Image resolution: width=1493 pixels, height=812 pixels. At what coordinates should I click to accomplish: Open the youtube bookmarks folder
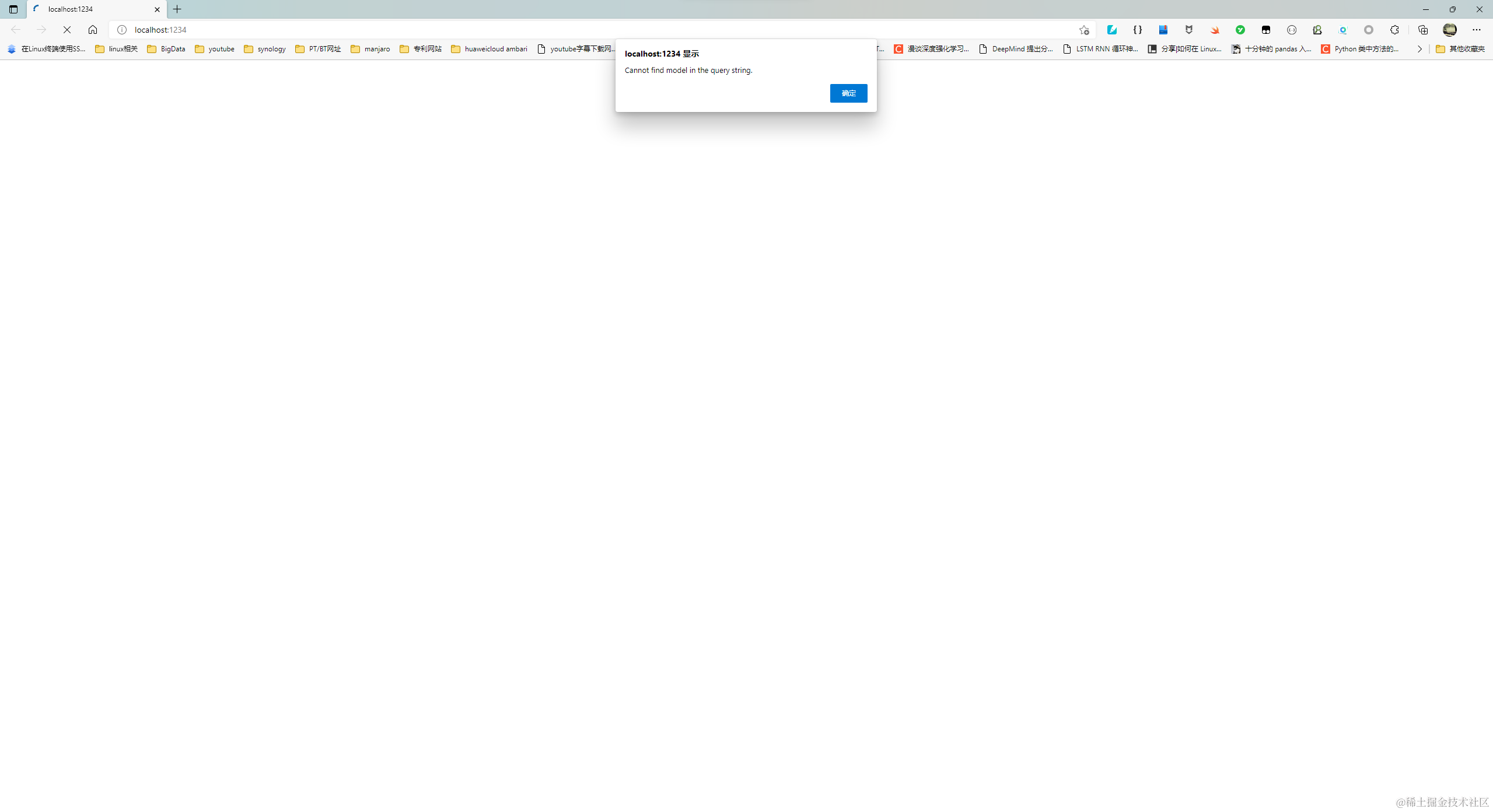tap(215, 49)
